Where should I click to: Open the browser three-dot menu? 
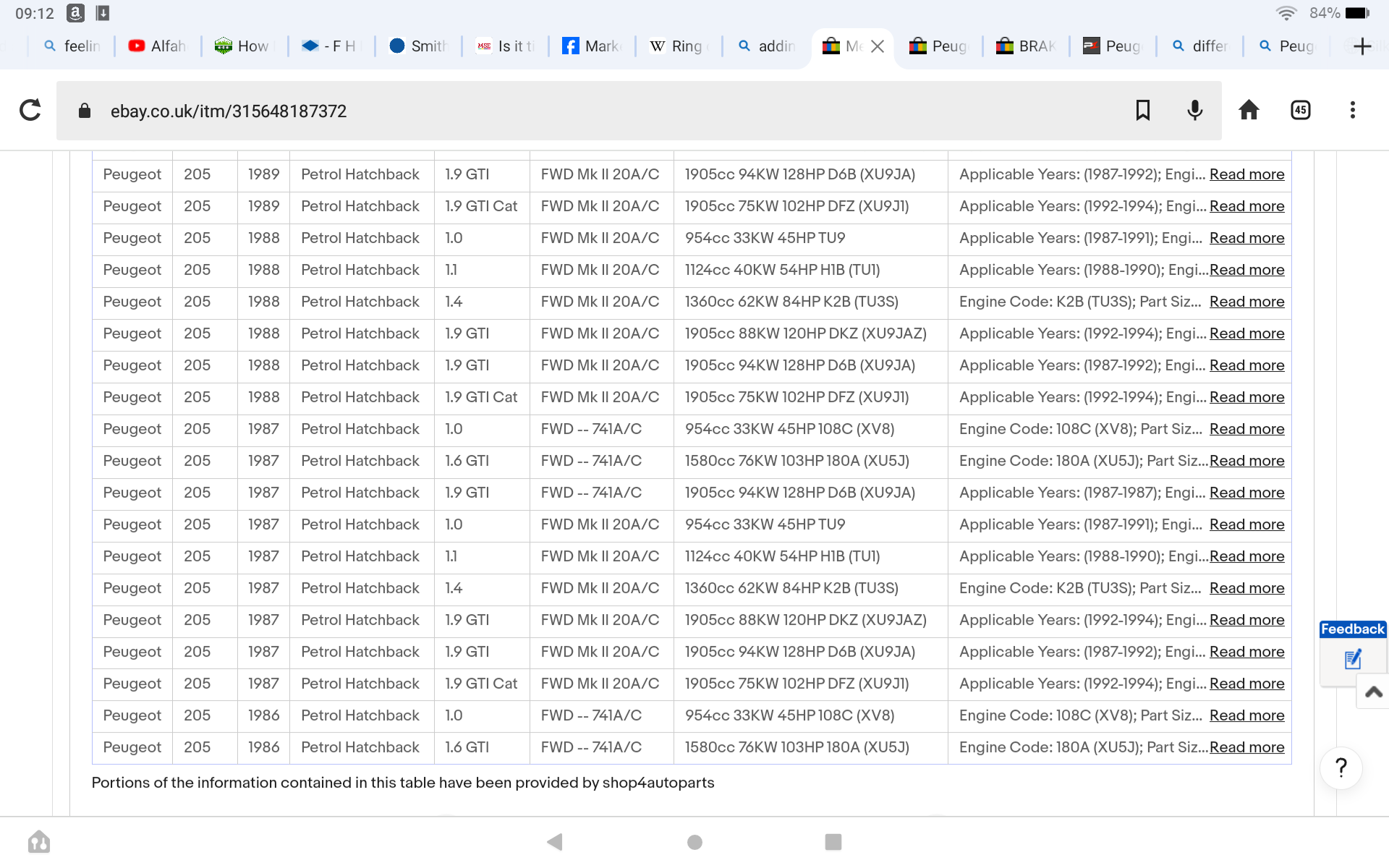point(1352,110)
